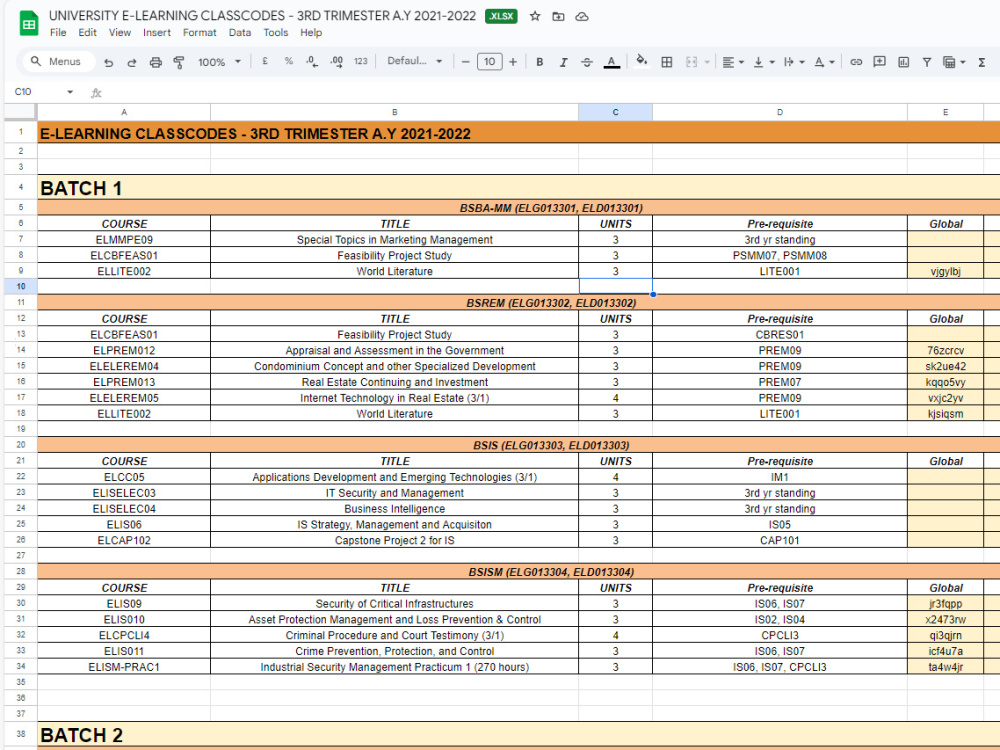
Task: Open the Format menu
Action: pyautogui.click(x=200, y=33)
